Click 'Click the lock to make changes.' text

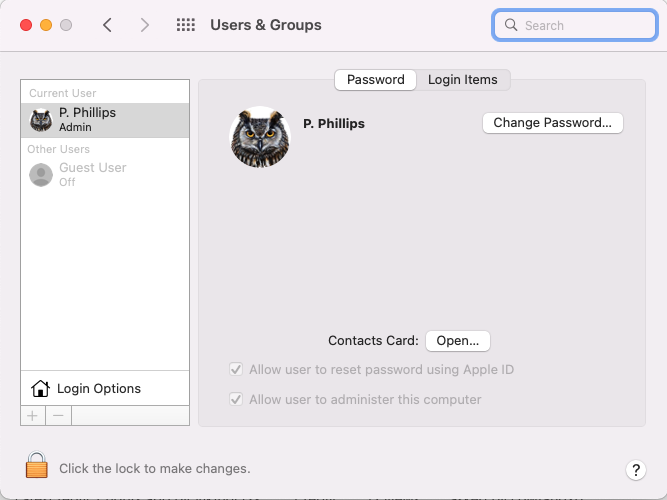[155, 469]
